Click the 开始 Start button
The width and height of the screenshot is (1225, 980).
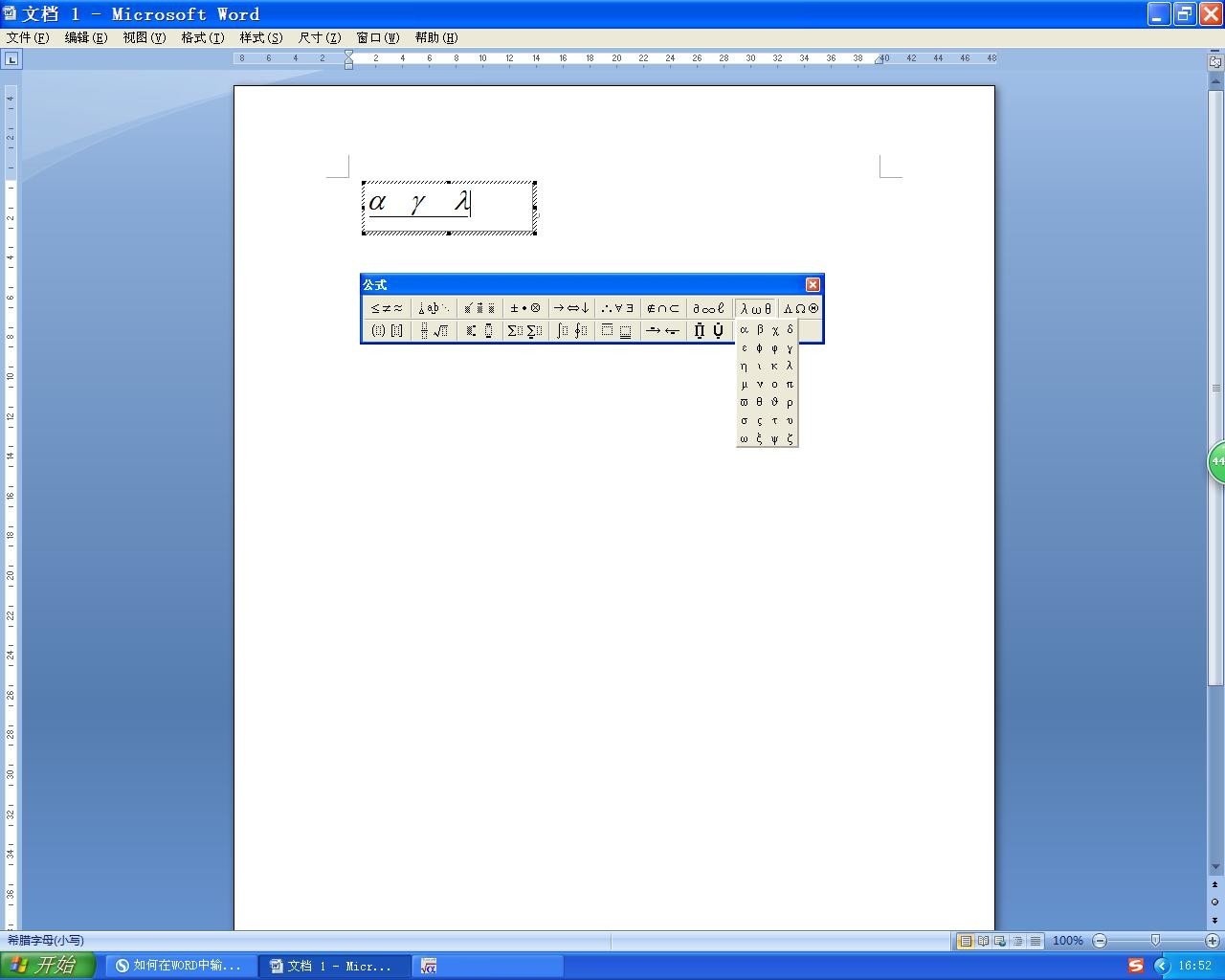[48, 966]
